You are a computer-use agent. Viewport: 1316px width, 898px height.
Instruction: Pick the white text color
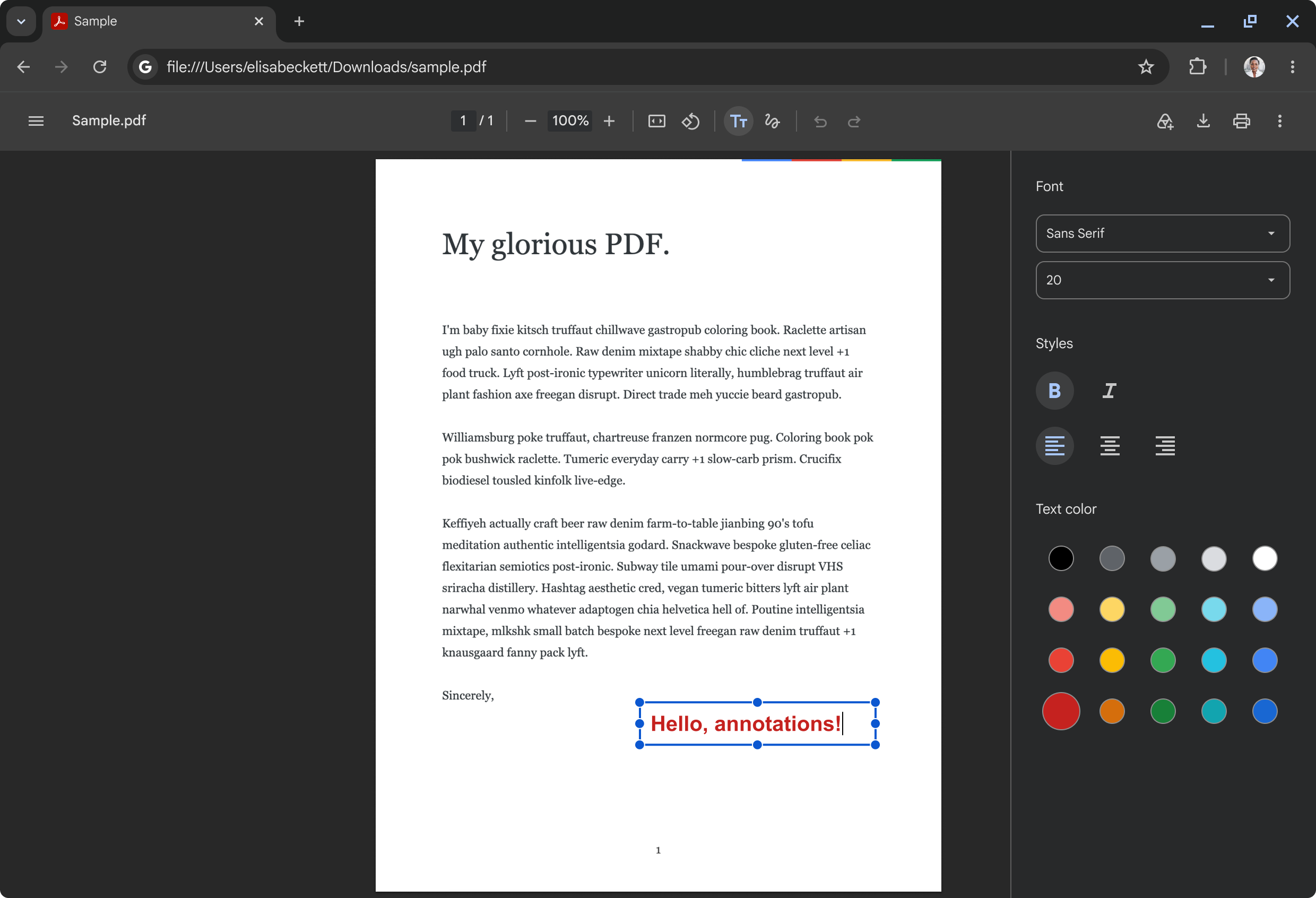coord(1265,558)
